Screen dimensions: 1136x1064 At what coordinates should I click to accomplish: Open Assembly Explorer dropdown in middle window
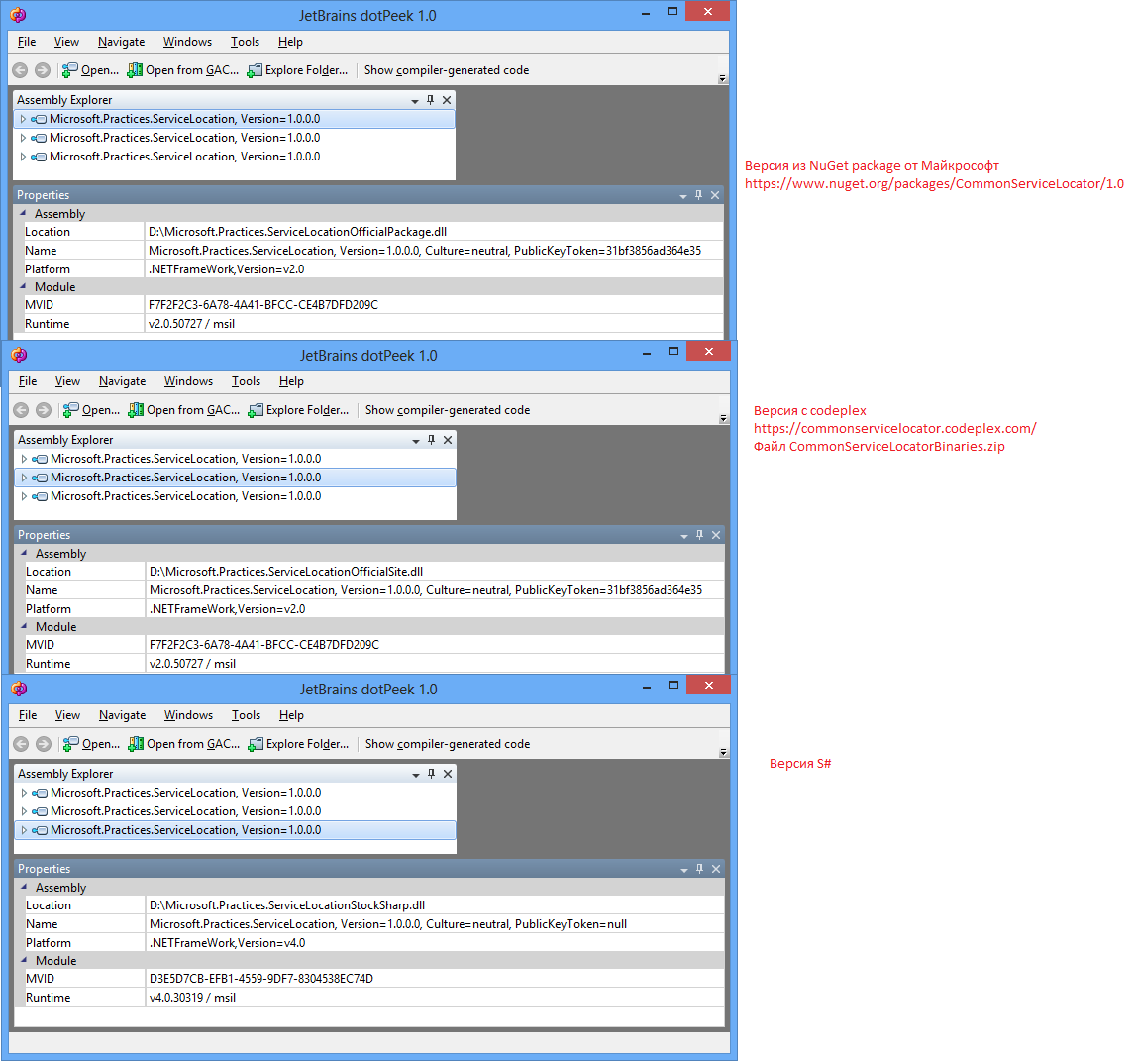tap(416, 442)
